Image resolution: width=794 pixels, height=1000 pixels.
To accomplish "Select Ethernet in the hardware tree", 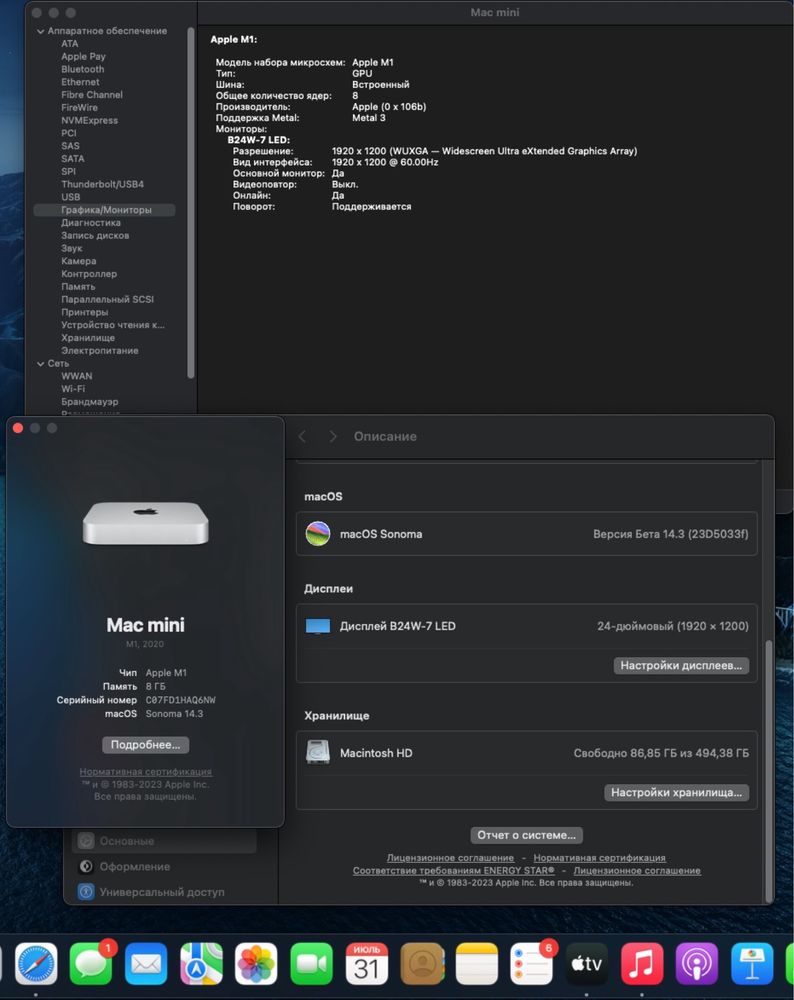I will coord(80,82).
